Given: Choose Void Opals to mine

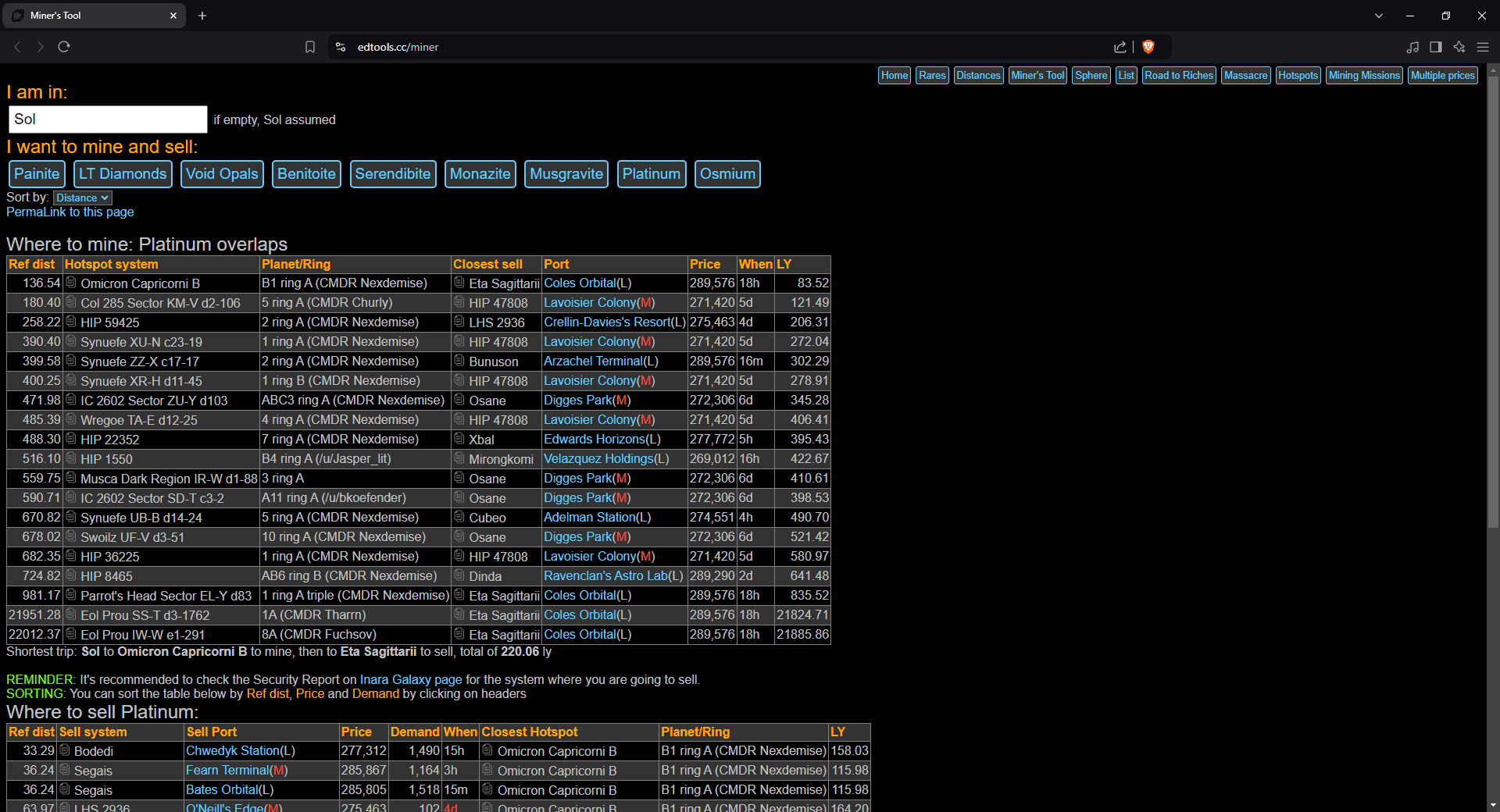Looking at the screenshot, I should tap(222, 174).
